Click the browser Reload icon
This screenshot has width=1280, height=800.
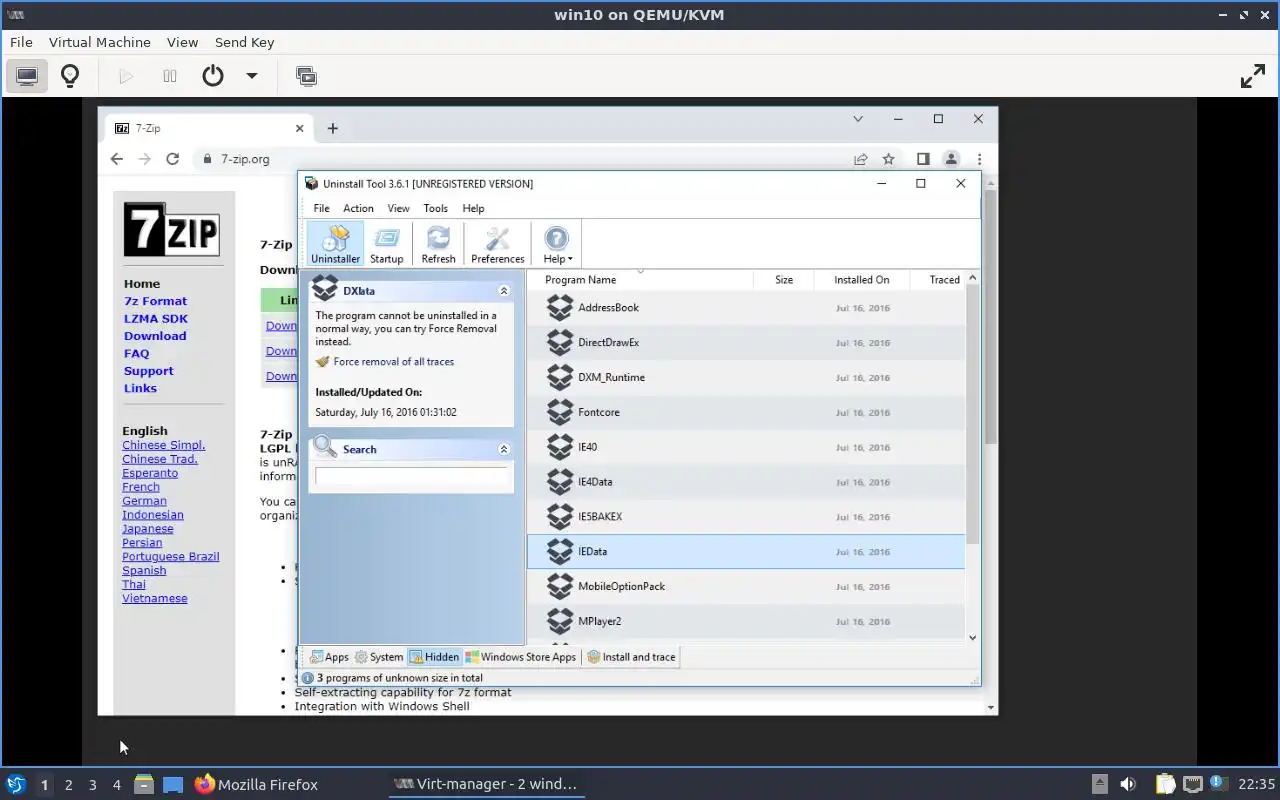[172, 159]
